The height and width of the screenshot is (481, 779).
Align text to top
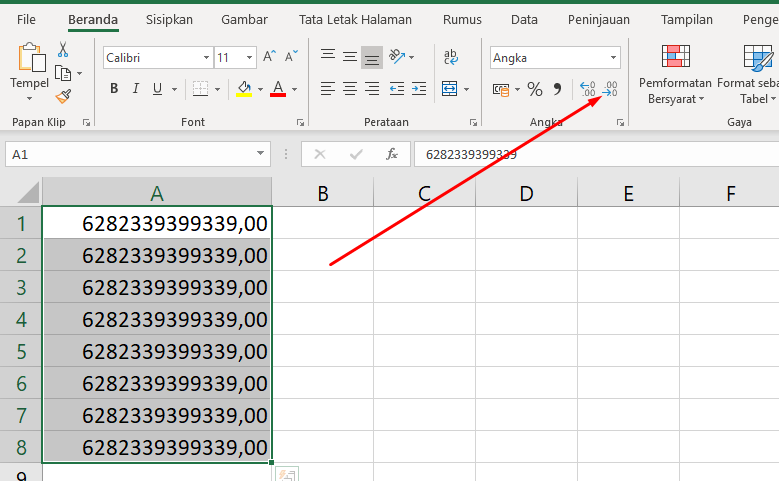click(327, 56)
